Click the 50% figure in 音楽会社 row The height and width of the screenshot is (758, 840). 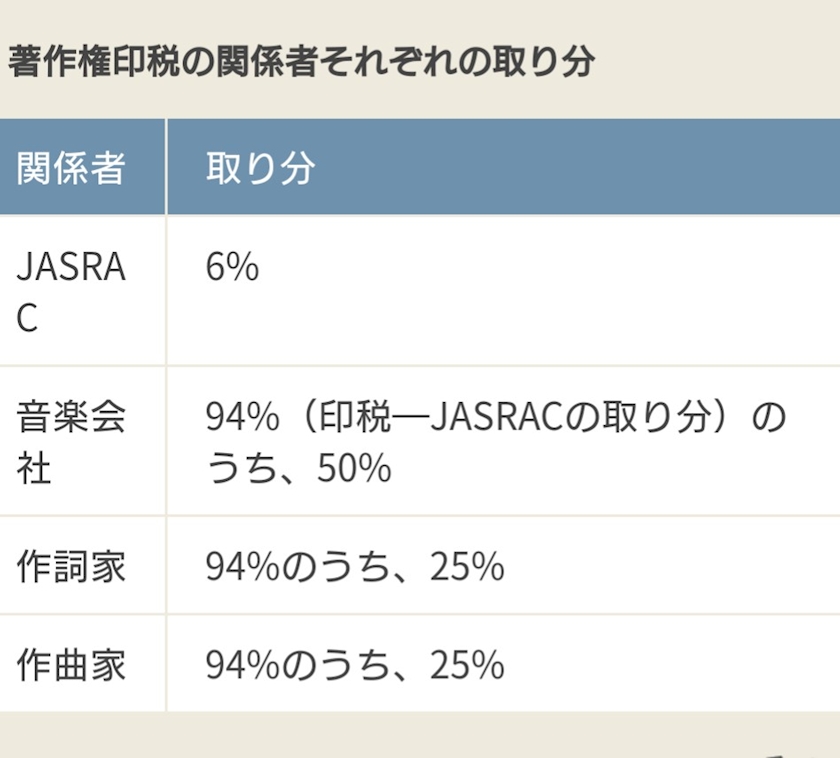[354, 468]
